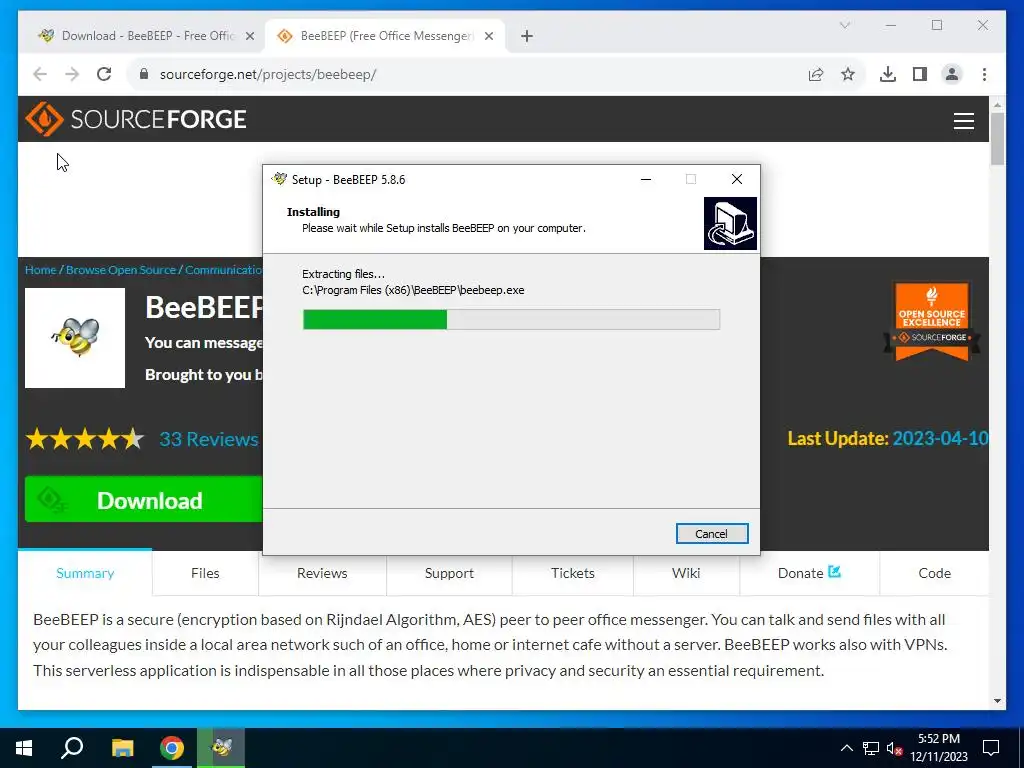Screen dimensions: 1024x768
Task: Open the Code tab
Action: (935, 573)
